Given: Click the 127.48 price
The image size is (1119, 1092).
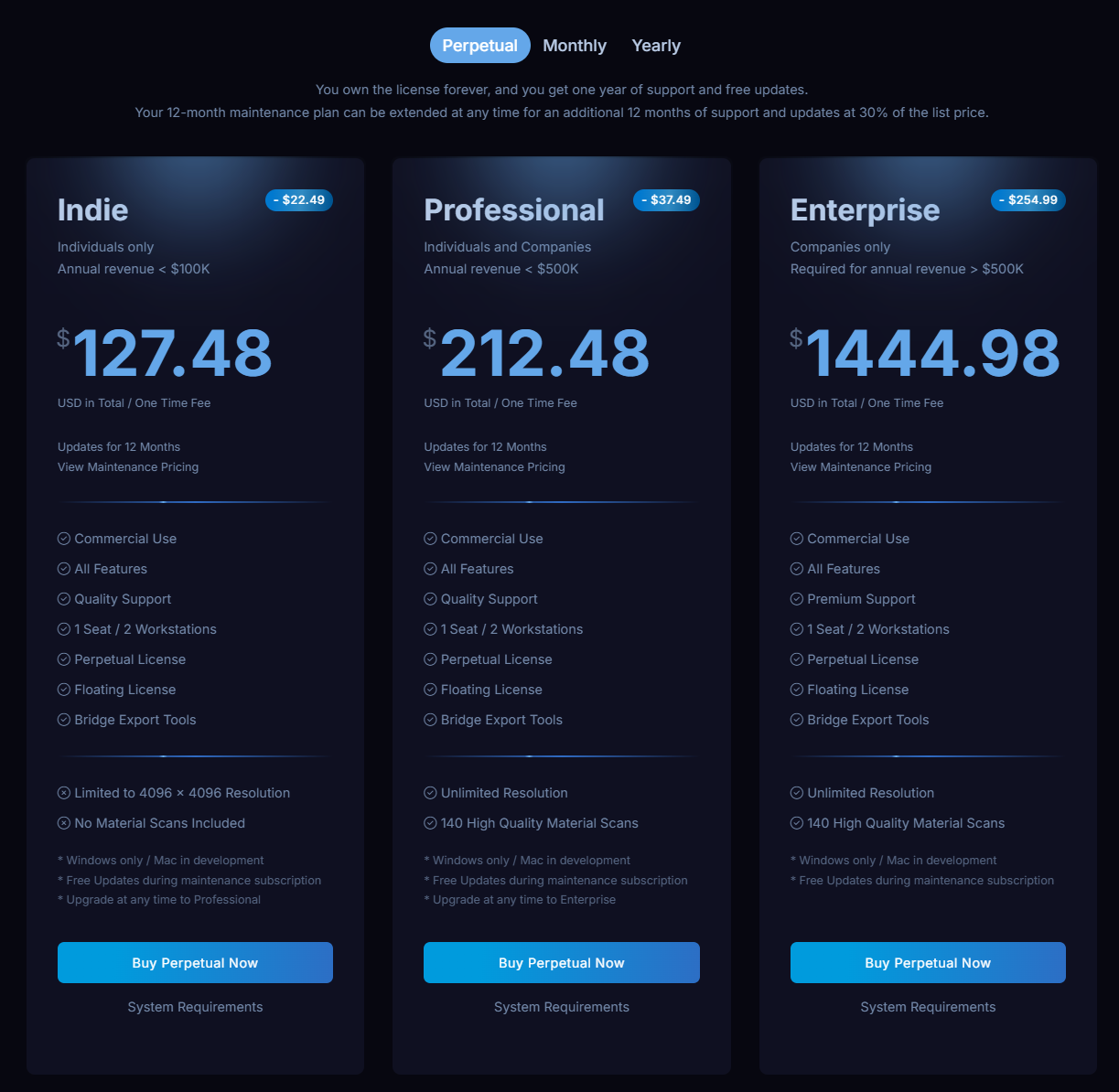Looking at the screenshot, I should (x=173, y=353).
